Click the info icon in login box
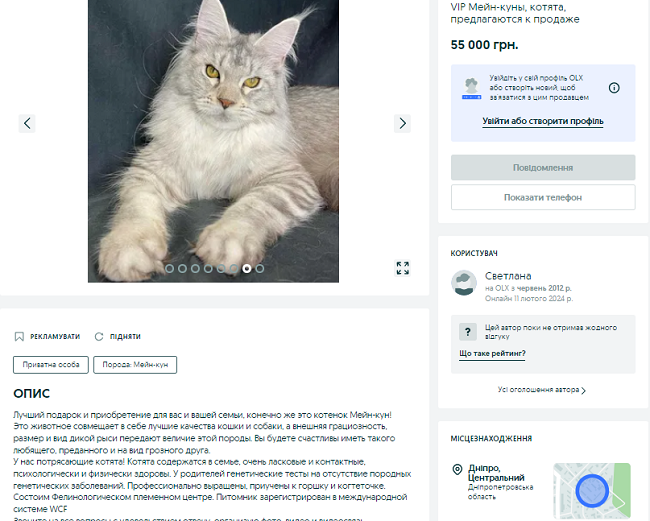Screen dimensions: 650x521 point(614,88)
